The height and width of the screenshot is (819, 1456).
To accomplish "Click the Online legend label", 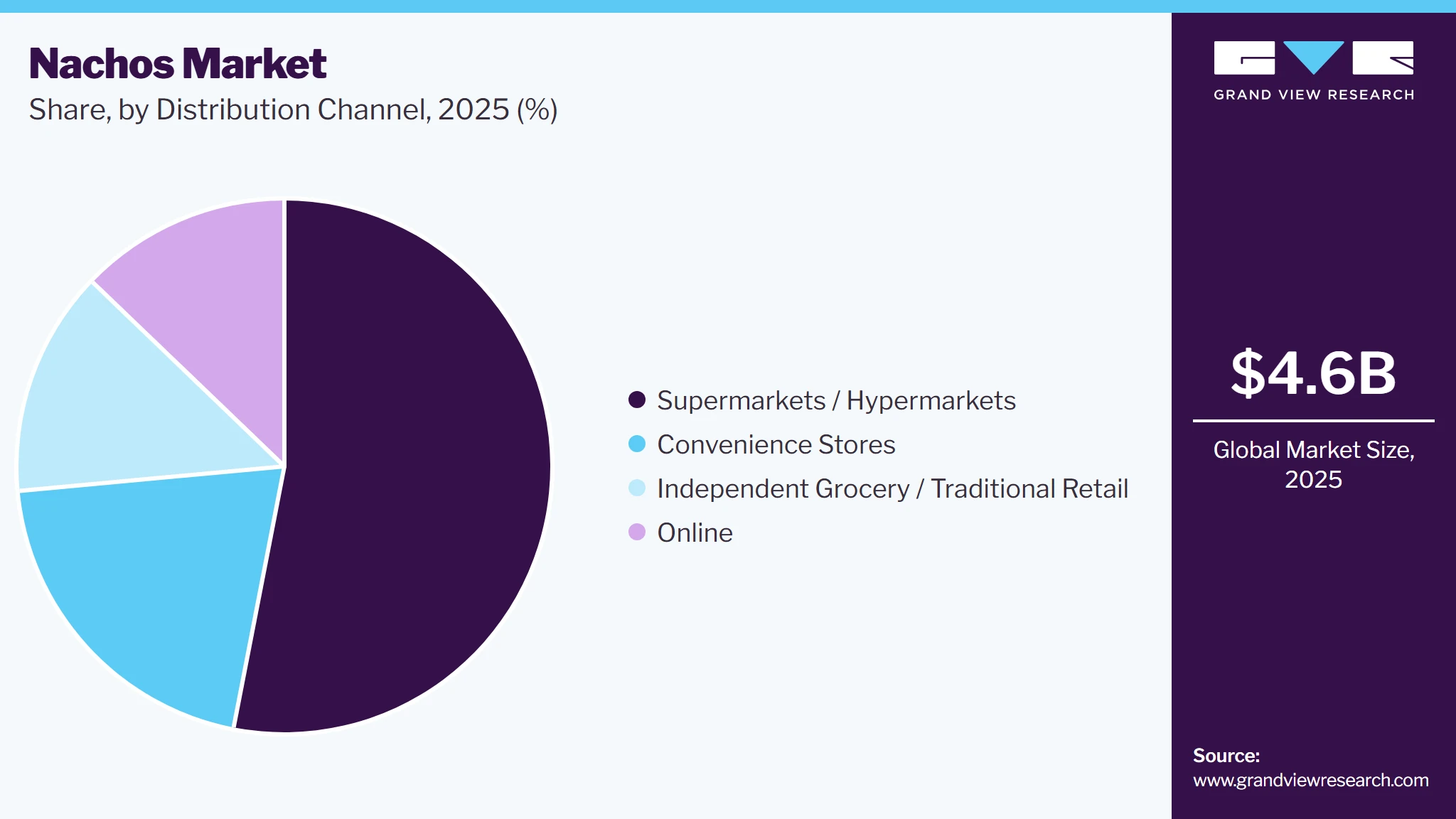I will pyautogui.click(x=695, y=533).
